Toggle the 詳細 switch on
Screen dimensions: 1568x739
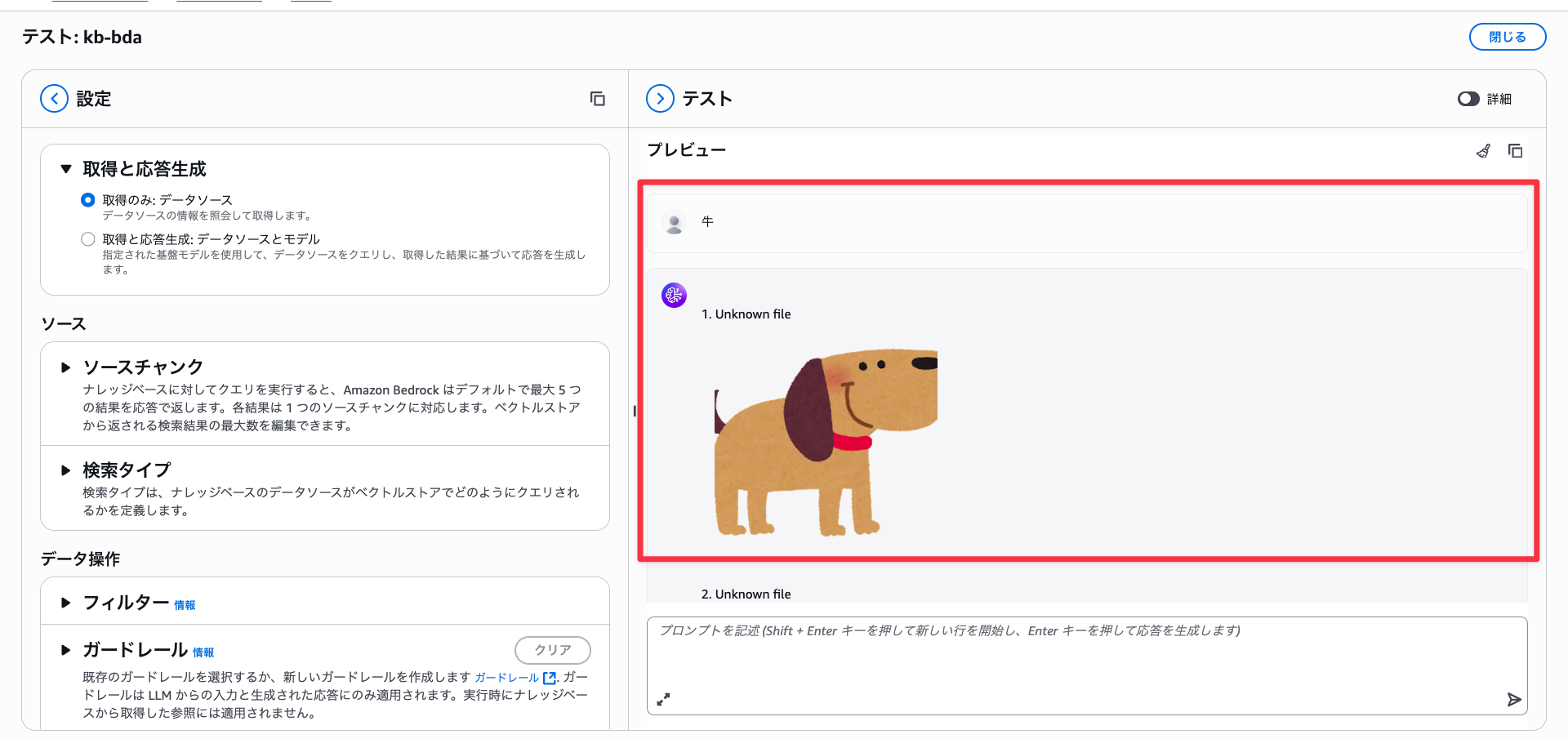tap(1468, 99)
